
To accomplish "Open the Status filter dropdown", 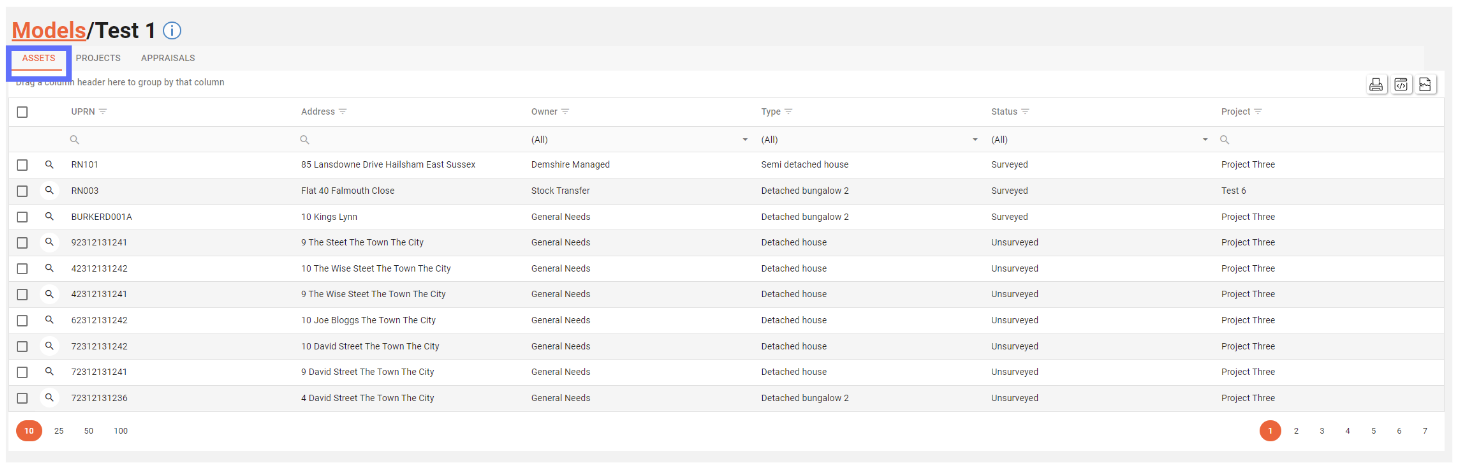I will point(1205,140).
